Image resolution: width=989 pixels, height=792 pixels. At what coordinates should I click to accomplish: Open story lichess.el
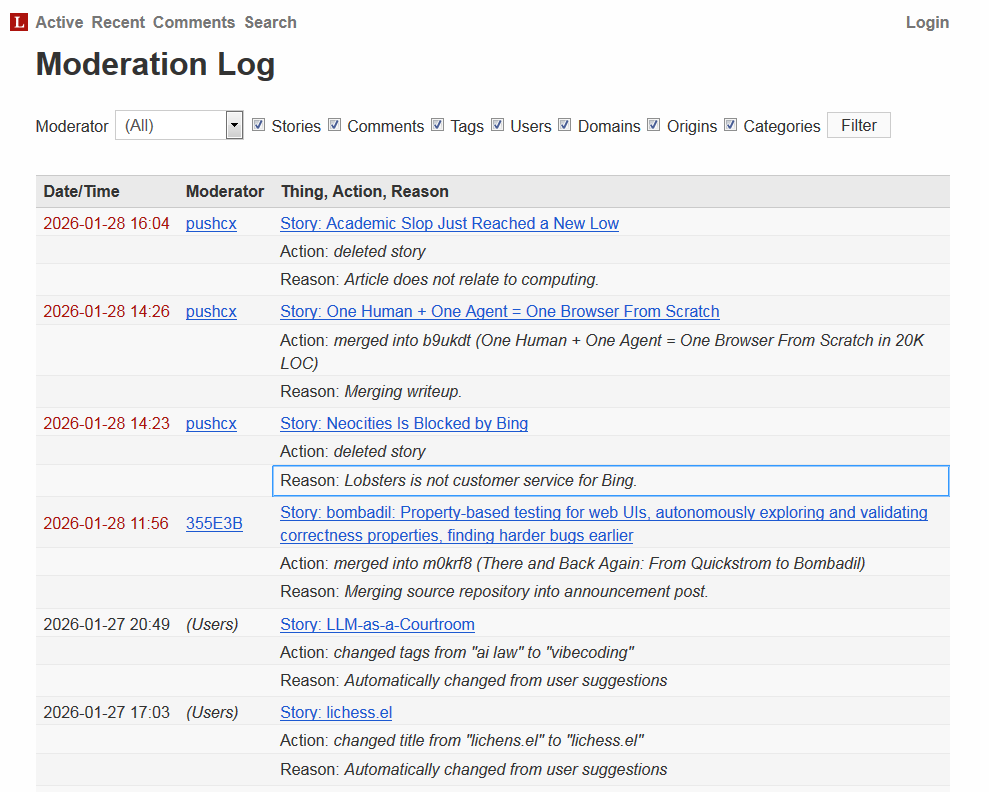tap(336, 713)
